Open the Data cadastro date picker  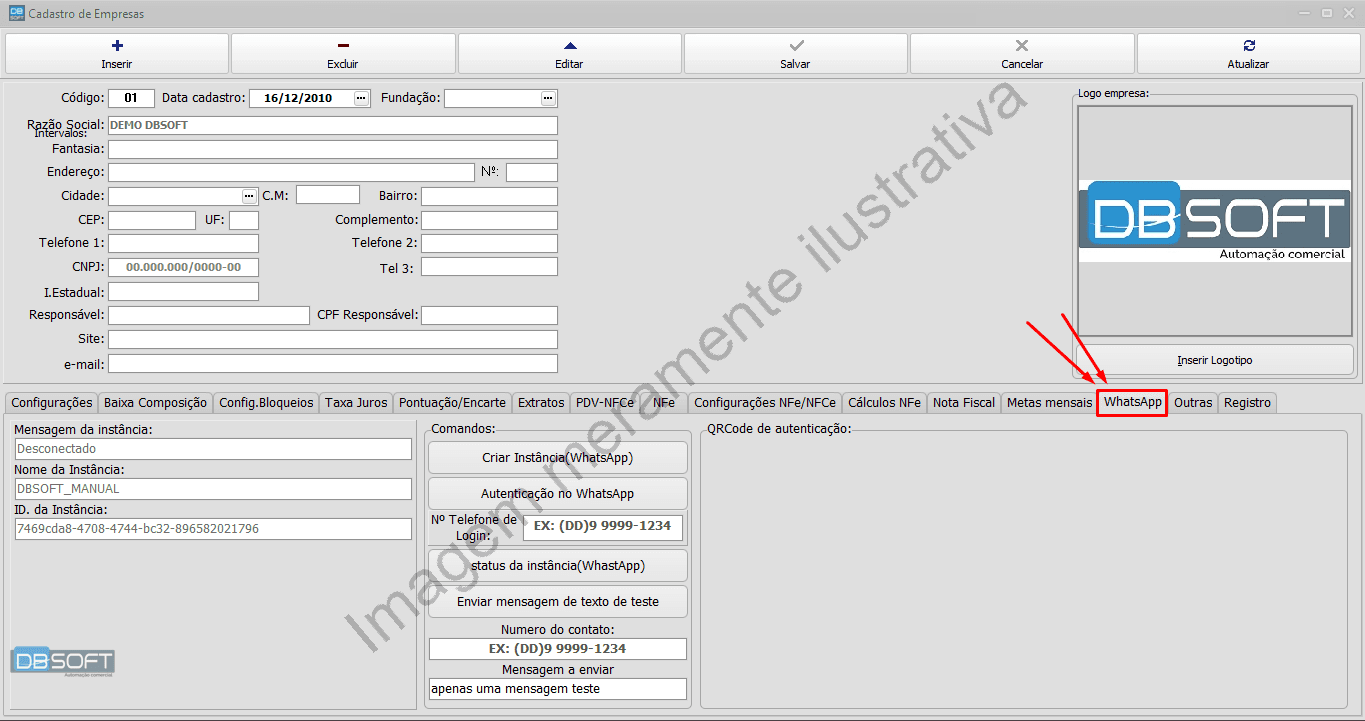(x=361, y=98)
